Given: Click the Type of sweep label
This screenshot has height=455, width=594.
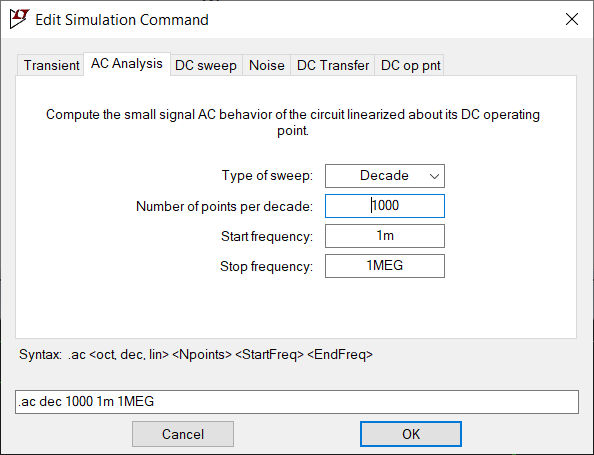Looking at the screenshot, I should [267, 175].
